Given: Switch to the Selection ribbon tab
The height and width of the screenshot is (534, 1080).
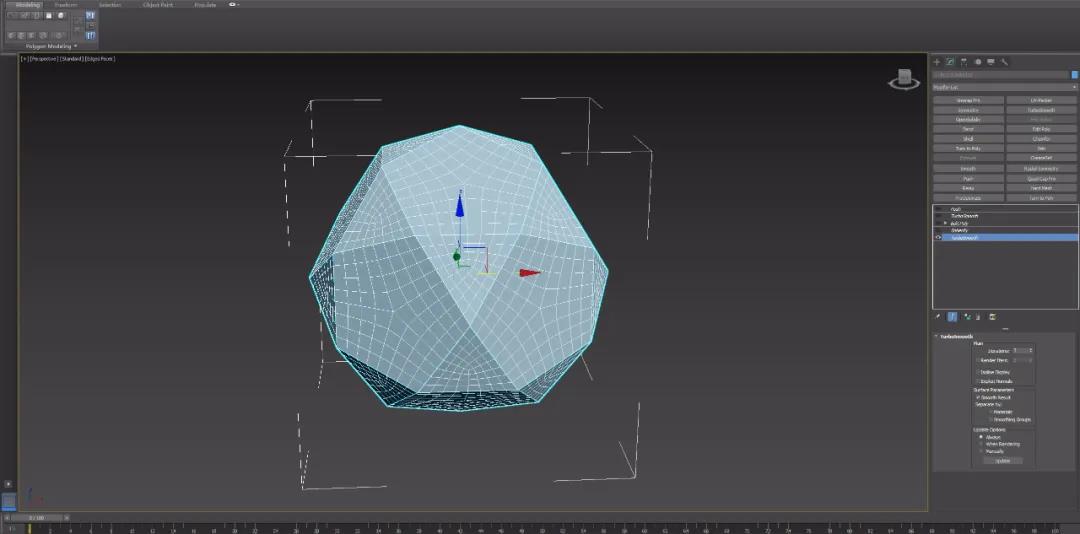Looking at the screenshot, I should tap(110, 5).
